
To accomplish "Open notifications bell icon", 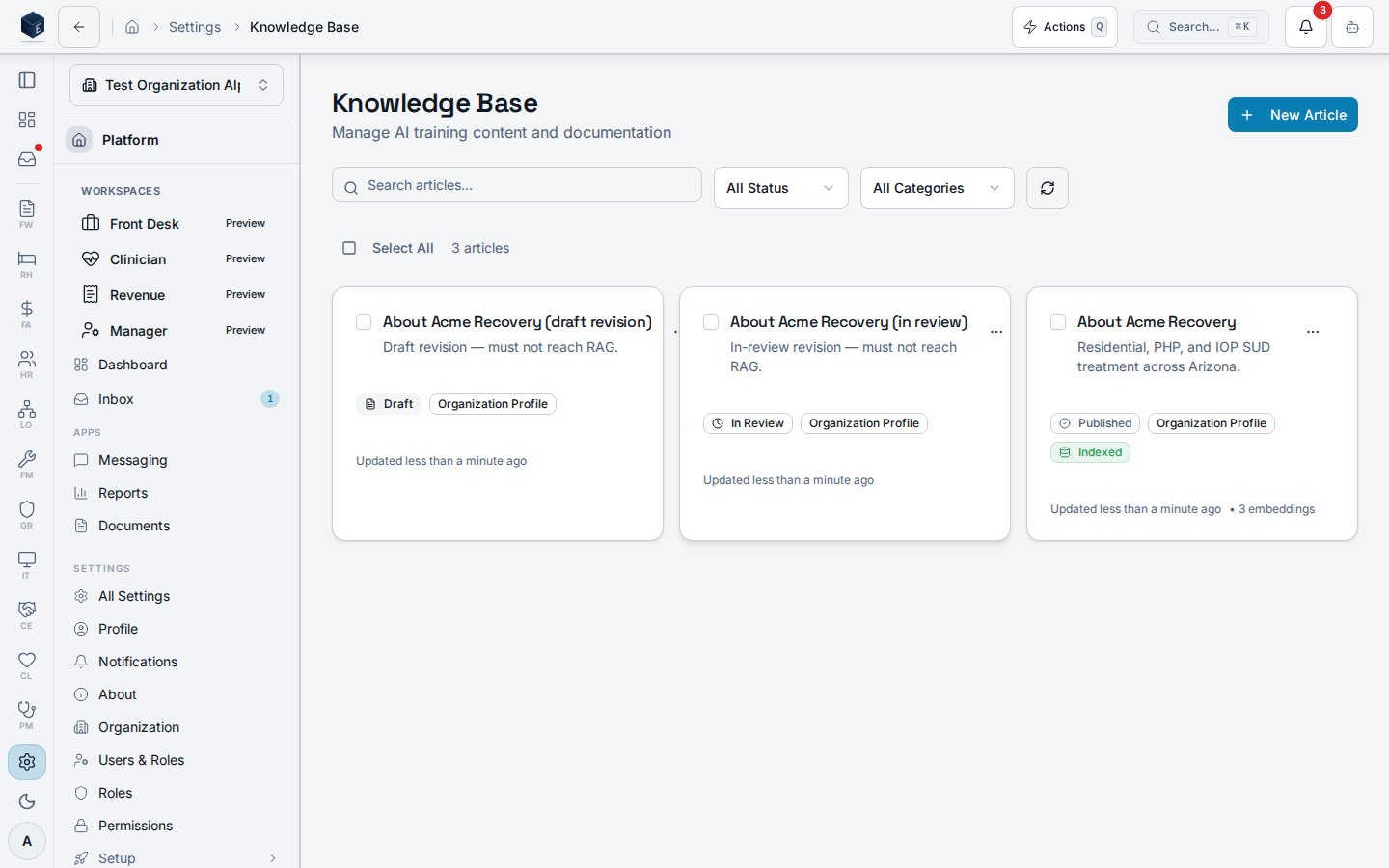I will click(x=1306, y=27).
